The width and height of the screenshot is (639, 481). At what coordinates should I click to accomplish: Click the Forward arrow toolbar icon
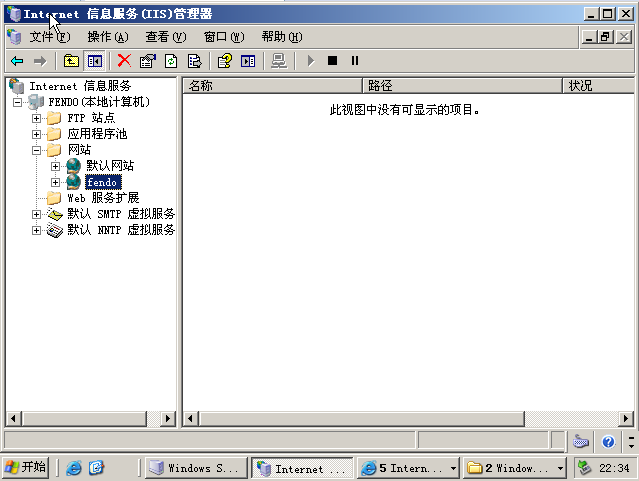[40, 61]
